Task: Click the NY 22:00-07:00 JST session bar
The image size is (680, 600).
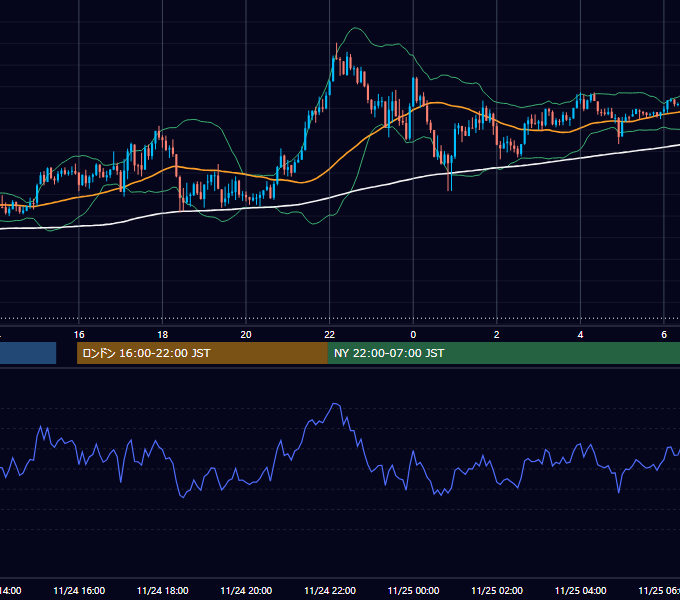Action: click(x=503, y=353)
